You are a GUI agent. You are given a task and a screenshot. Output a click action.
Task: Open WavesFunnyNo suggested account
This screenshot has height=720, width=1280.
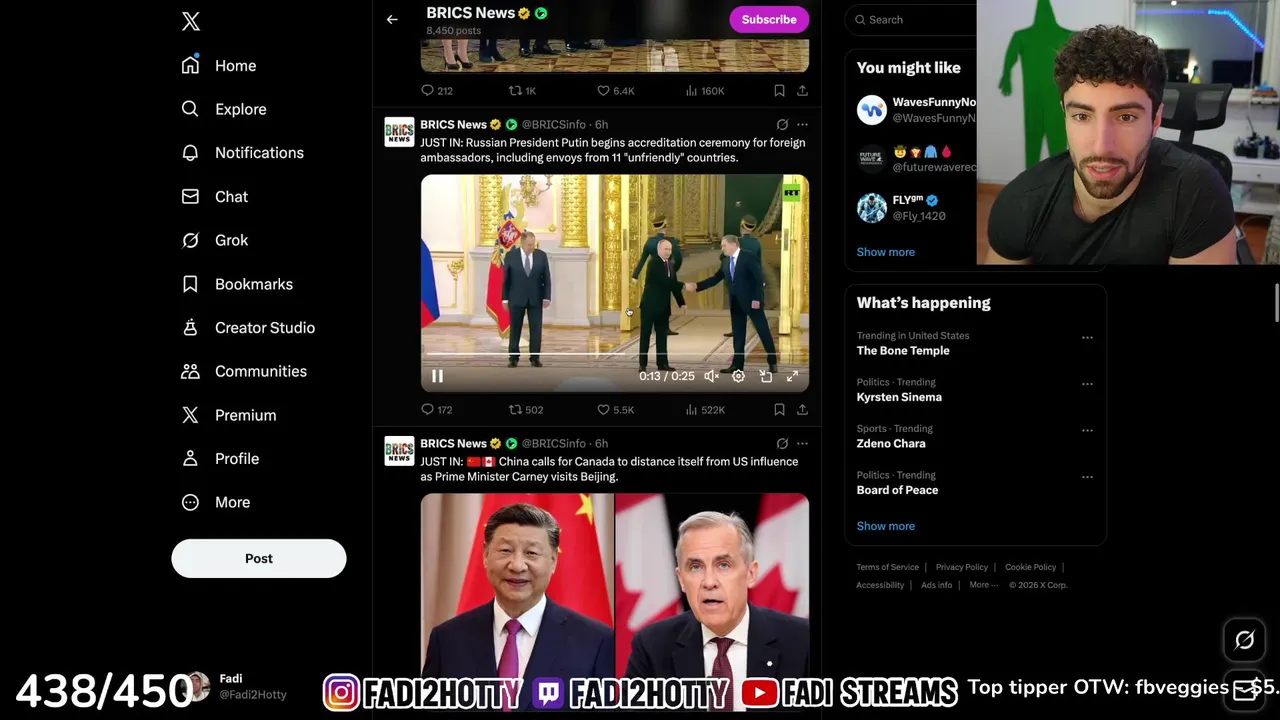coord(916,109)
